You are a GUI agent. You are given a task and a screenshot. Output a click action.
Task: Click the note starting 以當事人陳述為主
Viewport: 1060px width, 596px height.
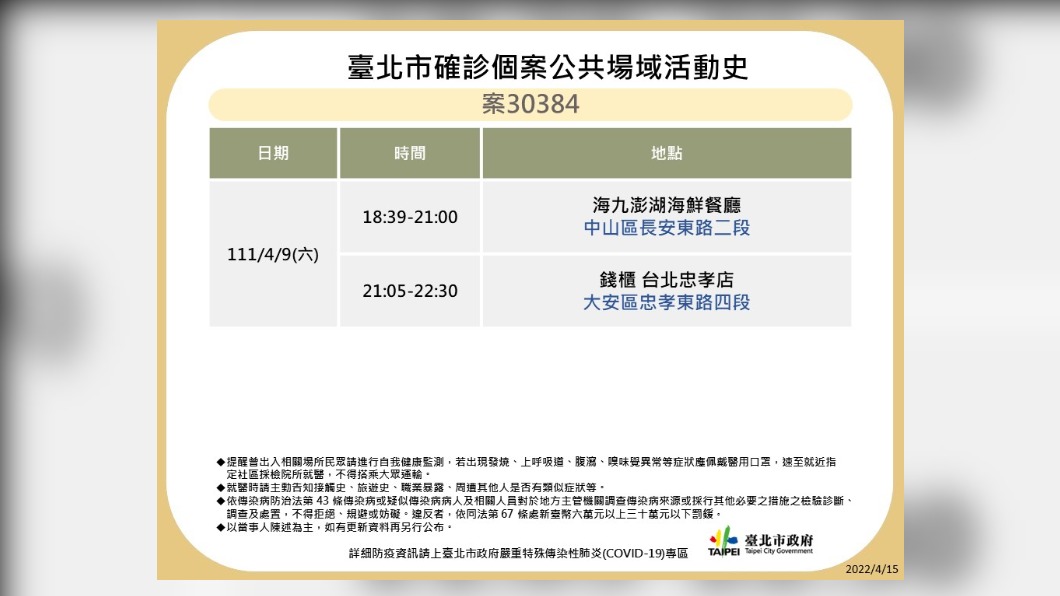click(334, 526)
